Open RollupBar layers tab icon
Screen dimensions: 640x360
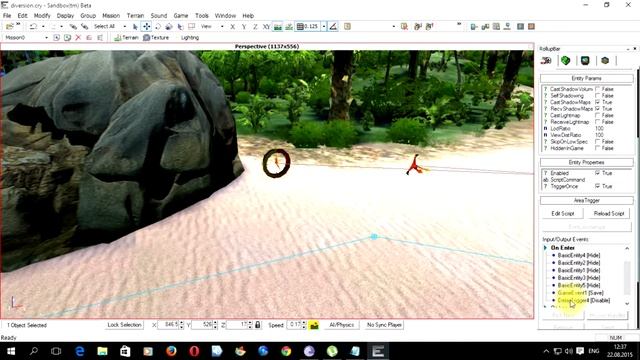[605, 61]
